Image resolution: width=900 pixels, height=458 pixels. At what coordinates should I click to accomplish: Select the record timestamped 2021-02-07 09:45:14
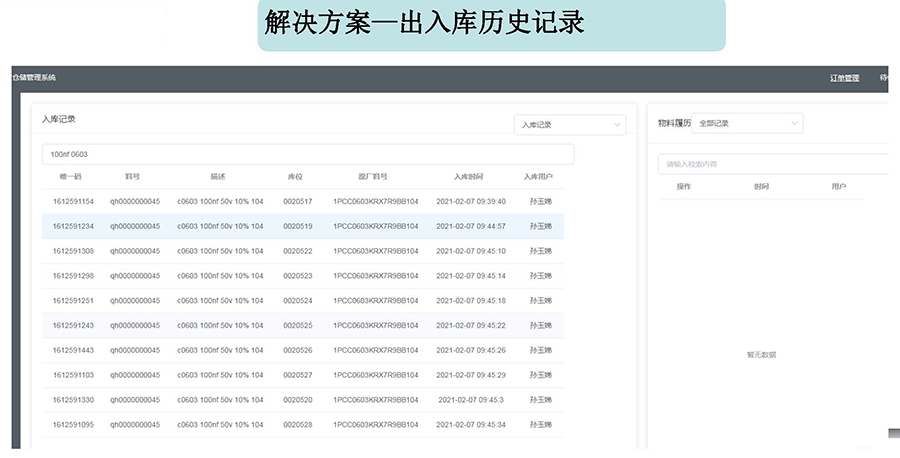[x=471, y=276]
